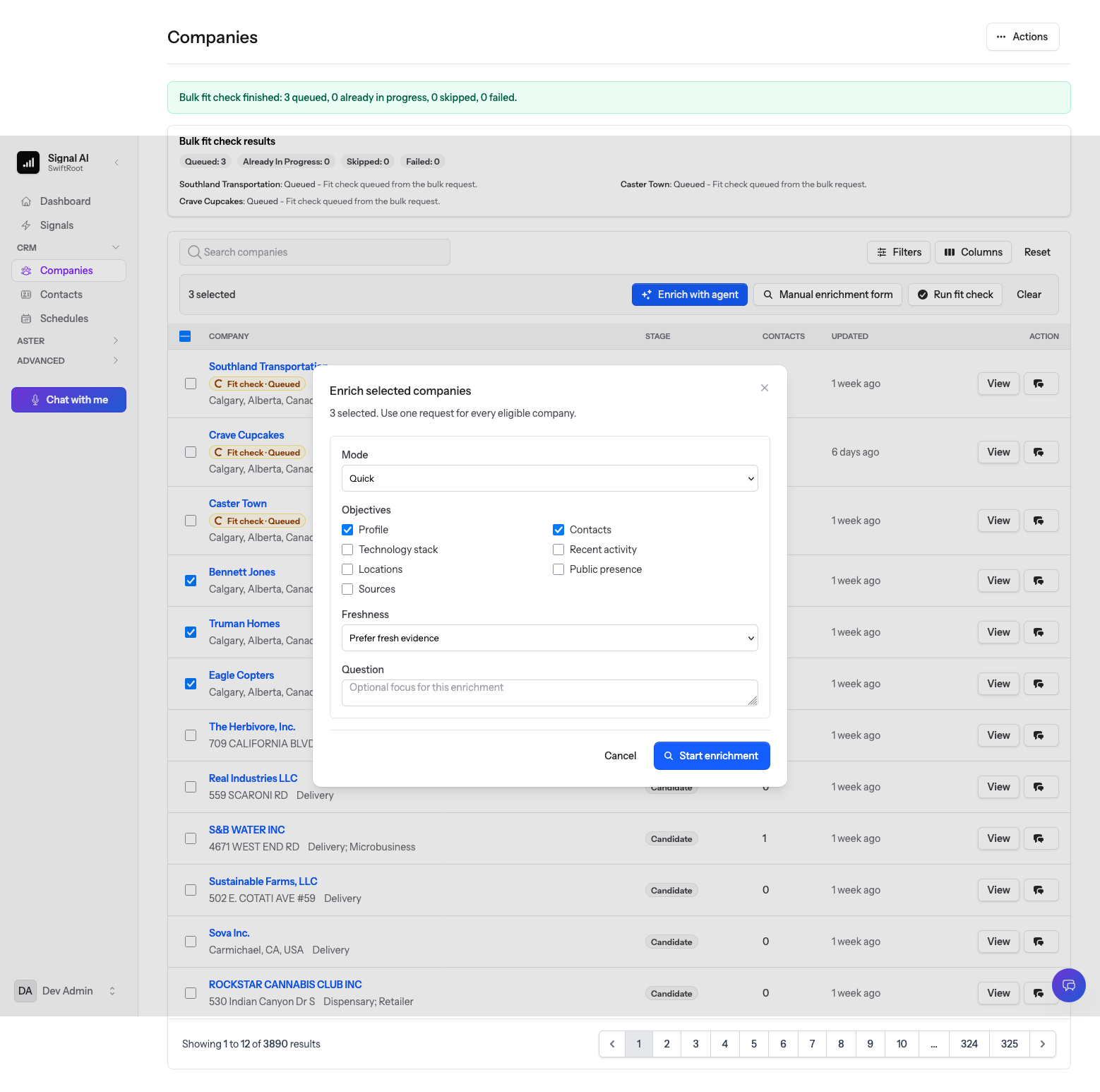Click Start enrichment button
This screenshot has width=1100, height=1092.
tap(712, 756)
